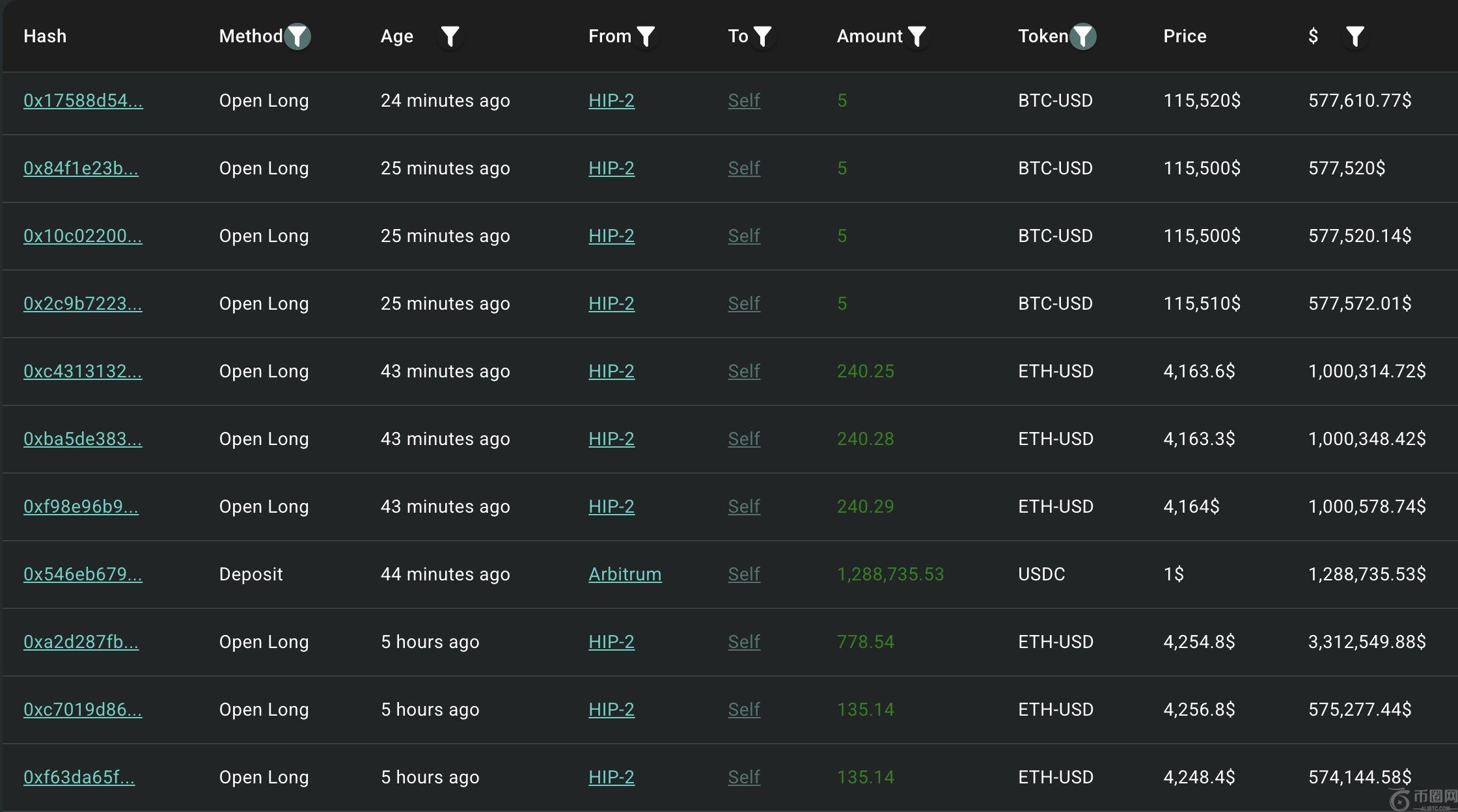Click Self link in 0xf98e96b9 row
Viewport: 1458px width, 812px height.
point(744,506)
